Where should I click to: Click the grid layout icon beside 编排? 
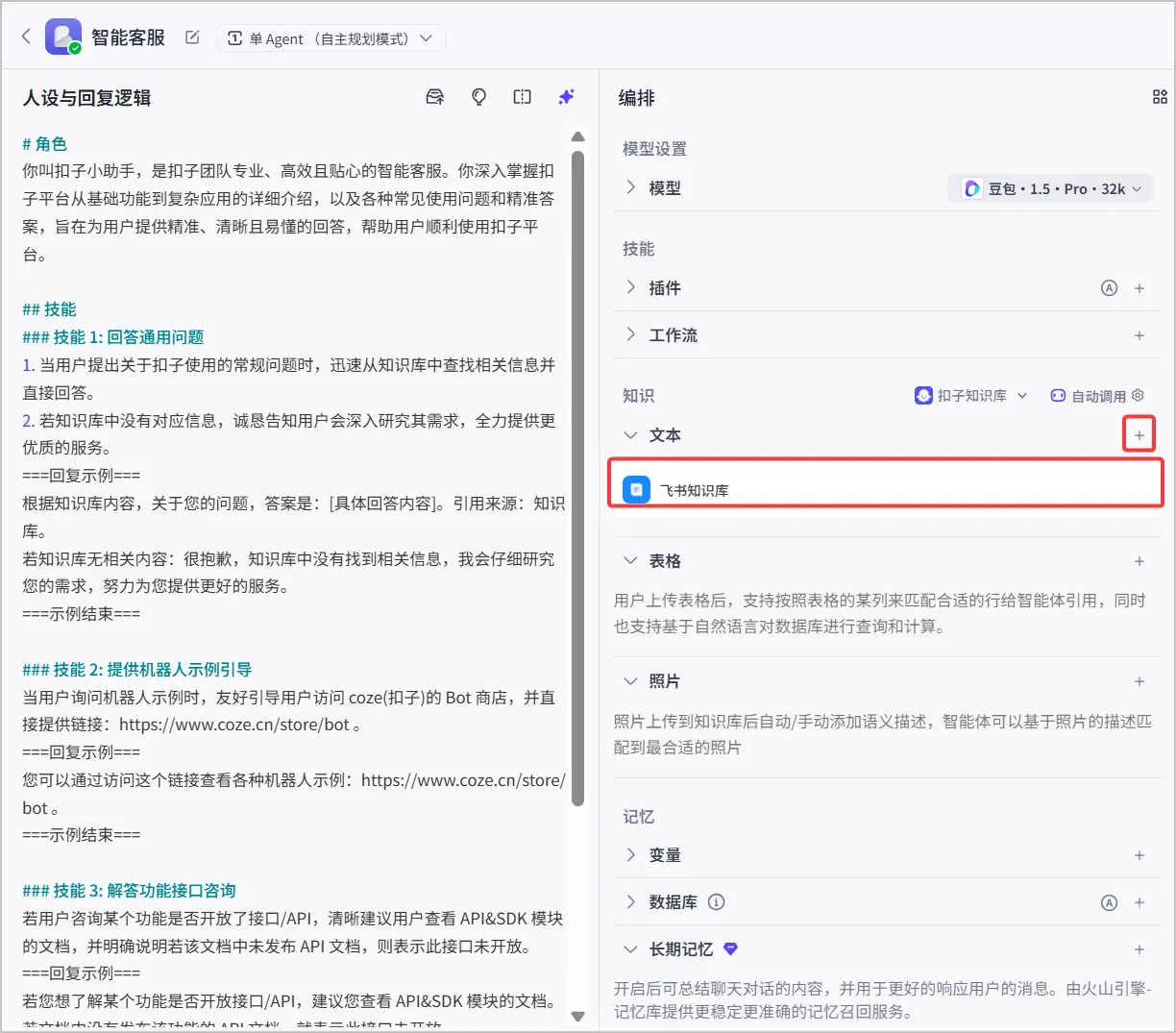click(x=1160, y=97)
